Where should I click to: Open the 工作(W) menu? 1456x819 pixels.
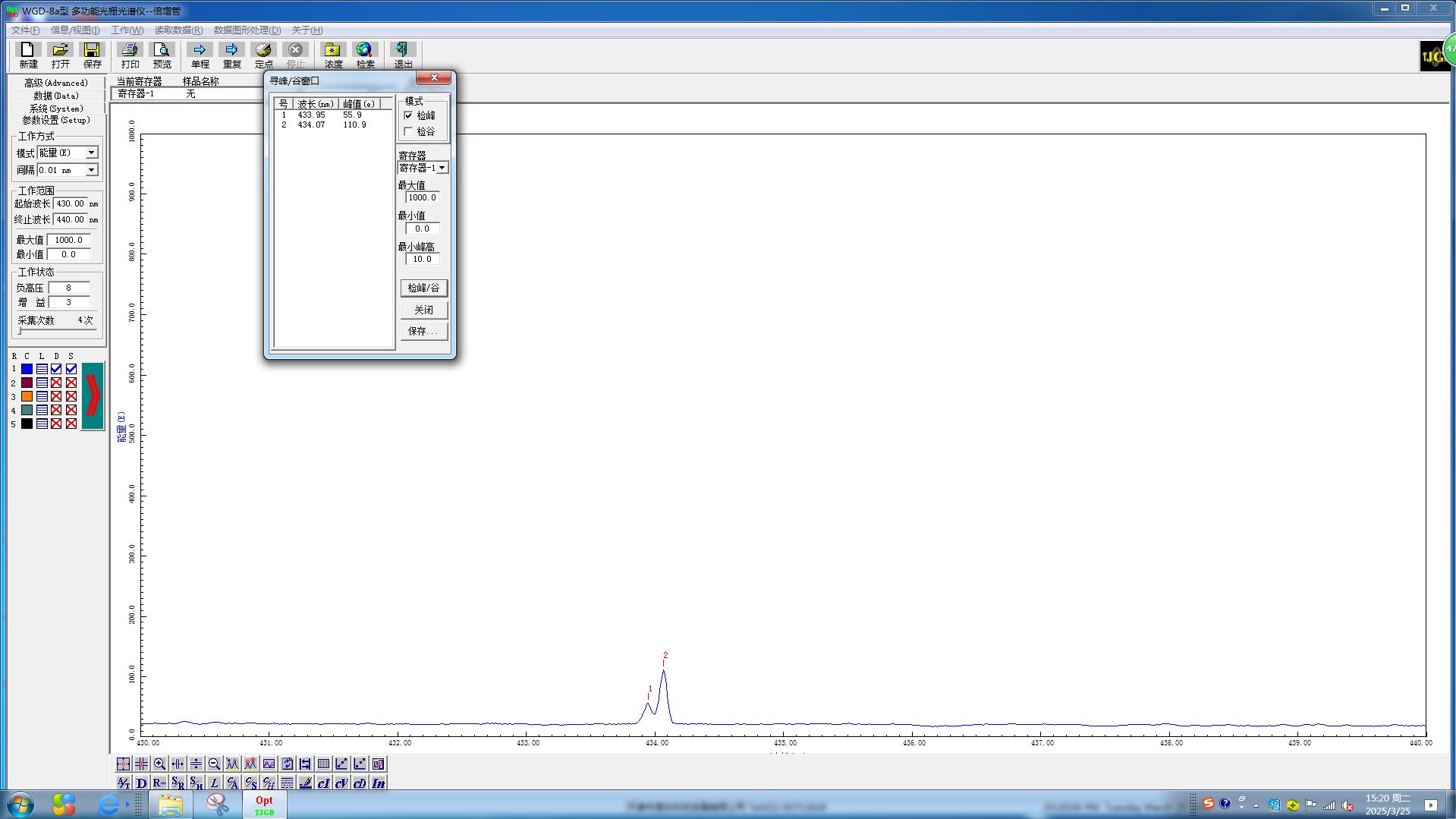[x=127, y=30]
